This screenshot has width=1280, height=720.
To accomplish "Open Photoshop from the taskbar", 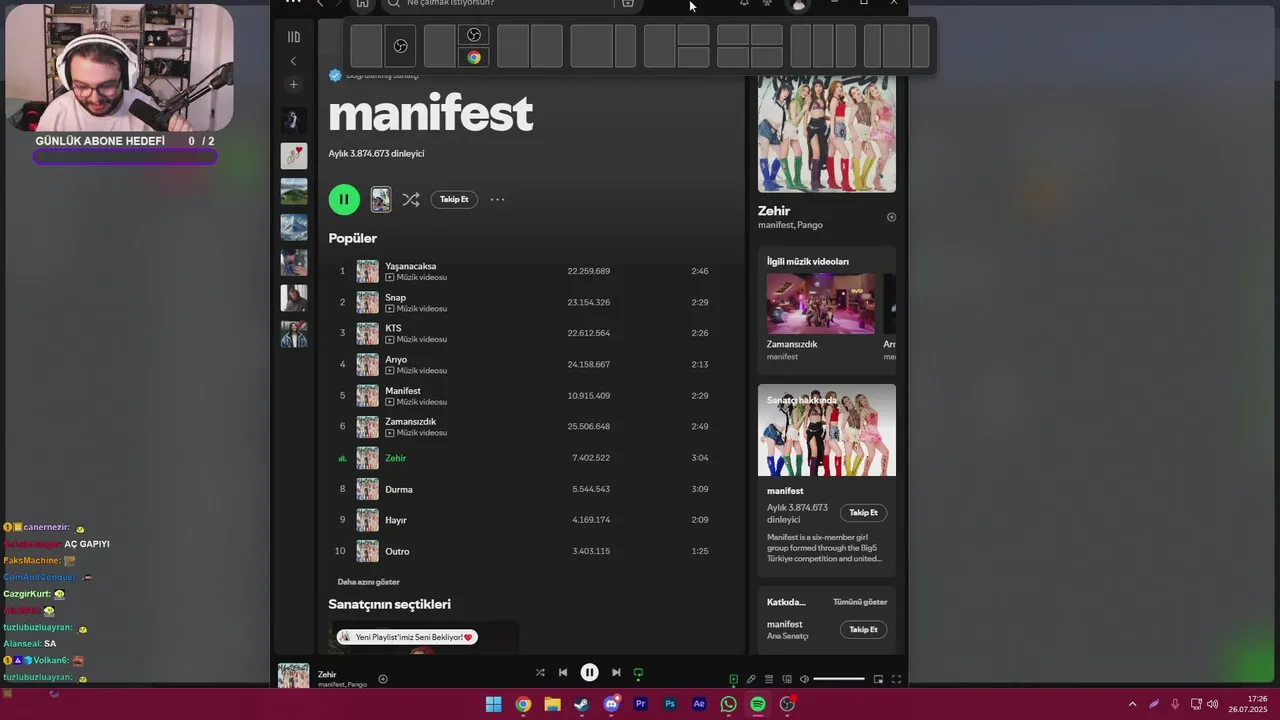I will click(x=670, y=704).
